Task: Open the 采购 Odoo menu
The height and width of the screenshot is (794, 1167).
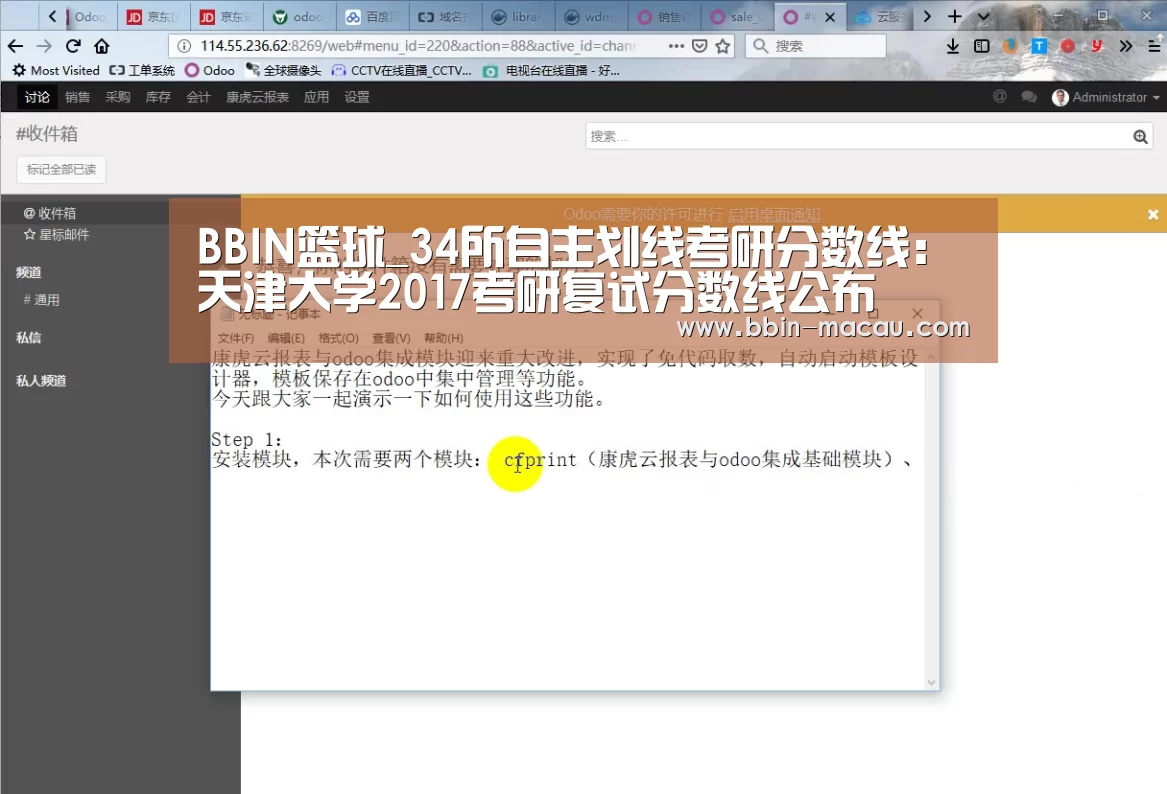Action: [x=118, y=97]
